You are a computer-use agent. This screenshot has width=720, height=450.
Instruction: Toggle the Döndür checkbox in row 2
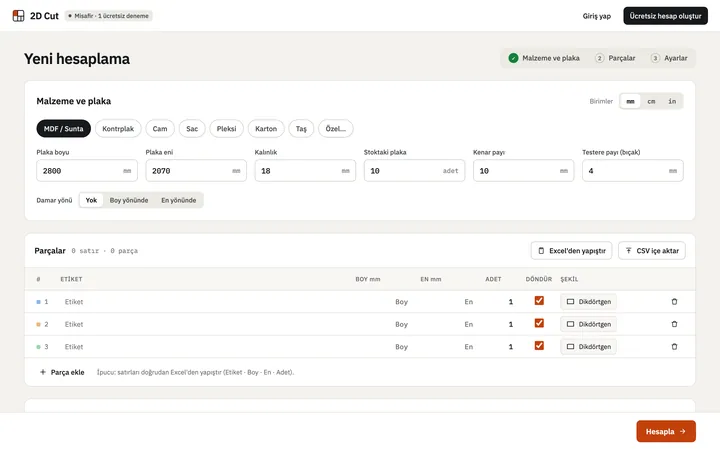(539, 323)
